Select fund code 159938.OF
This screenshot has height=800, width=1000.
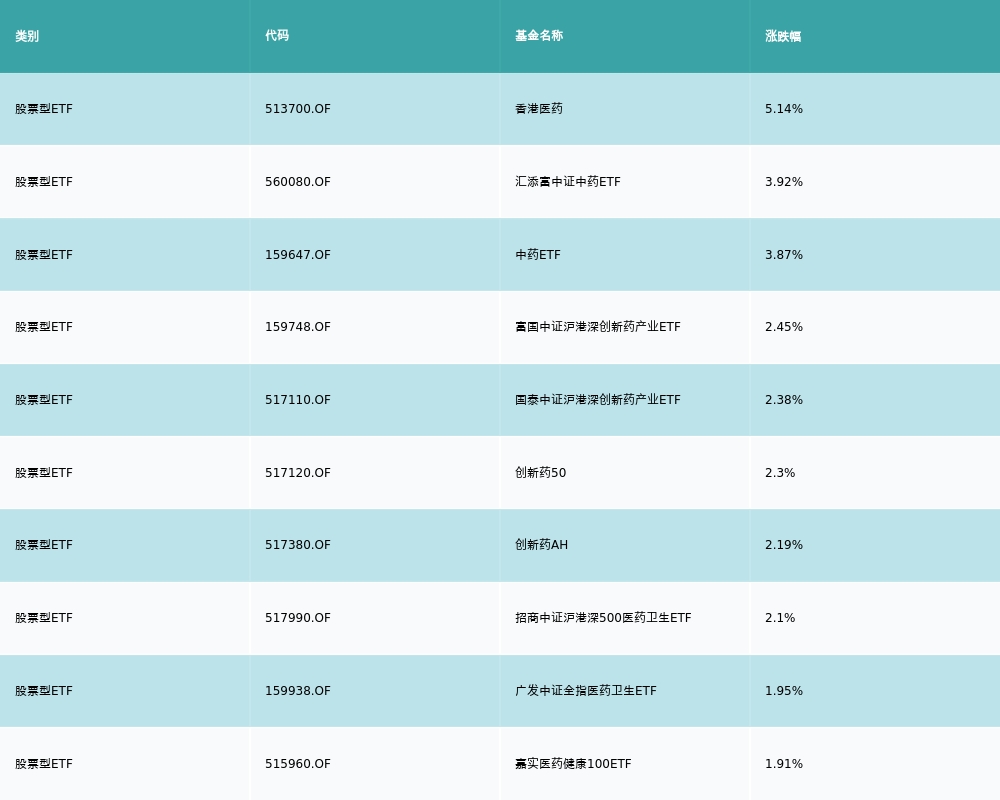click(x=298, y=691)
